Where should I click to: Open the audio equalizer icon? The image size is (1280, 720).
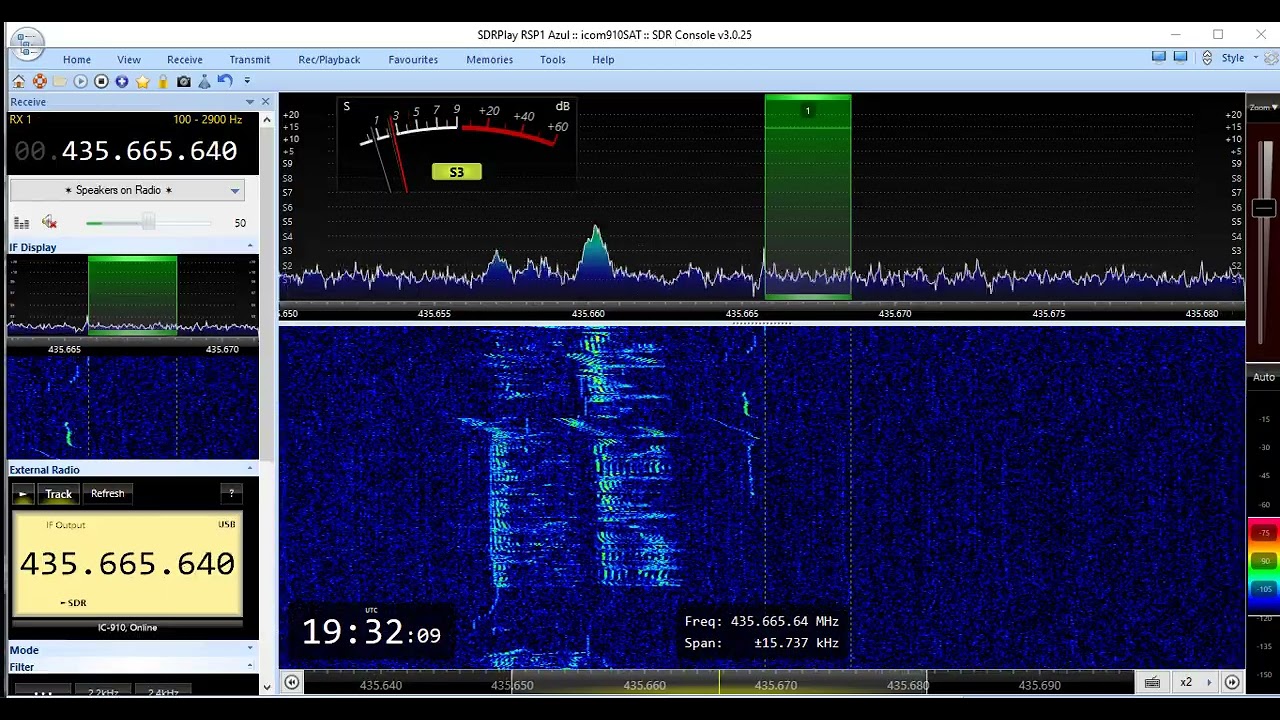click(x=21, y=223)
